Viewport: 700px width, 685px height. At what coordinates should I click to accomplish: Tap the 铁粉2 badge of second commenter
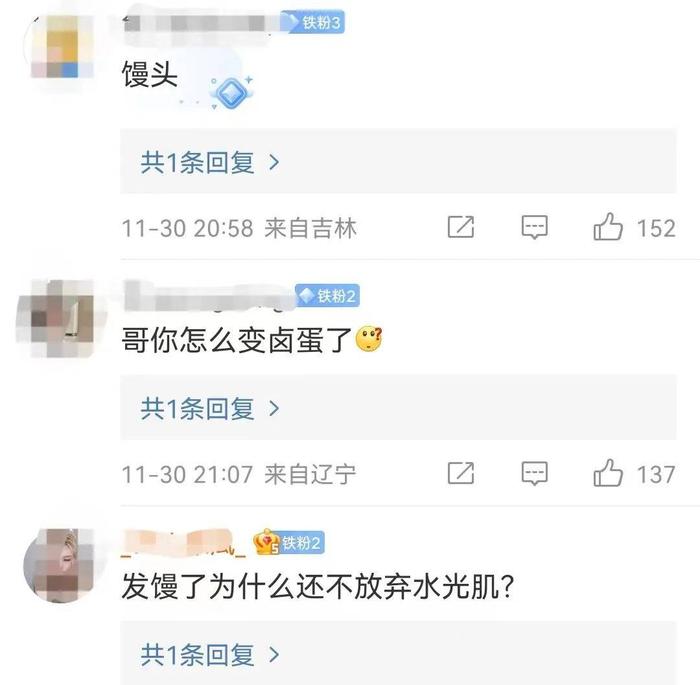(327, 296)
